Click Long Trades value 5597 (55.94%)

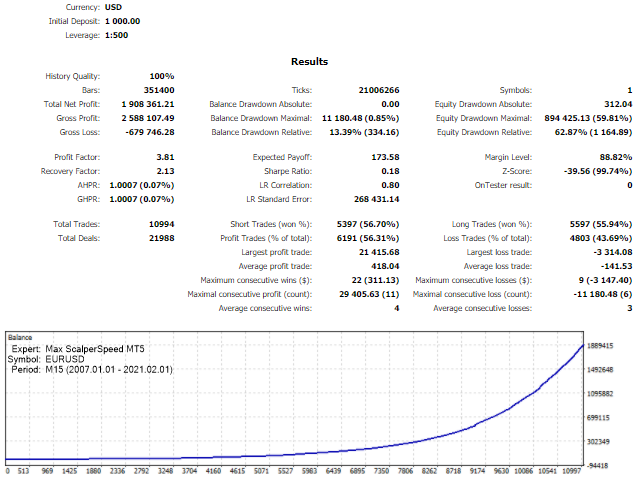(x=601, y=224)
